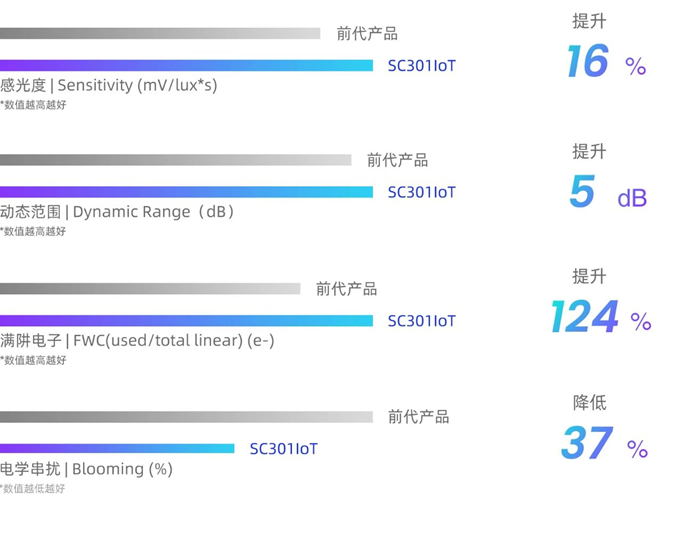Click the gradient SC301IoT Sensitivity bar
Viewport: 682px width, 534px height.
point(186,66)
